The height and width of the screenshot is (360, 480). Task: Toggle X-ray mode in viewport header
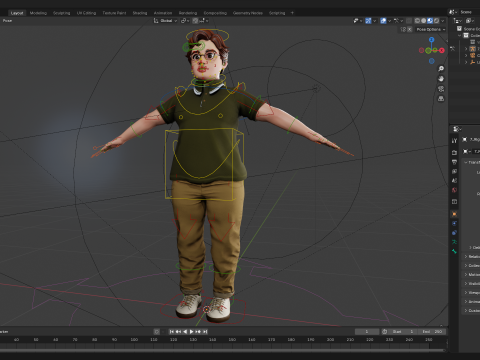409,21
